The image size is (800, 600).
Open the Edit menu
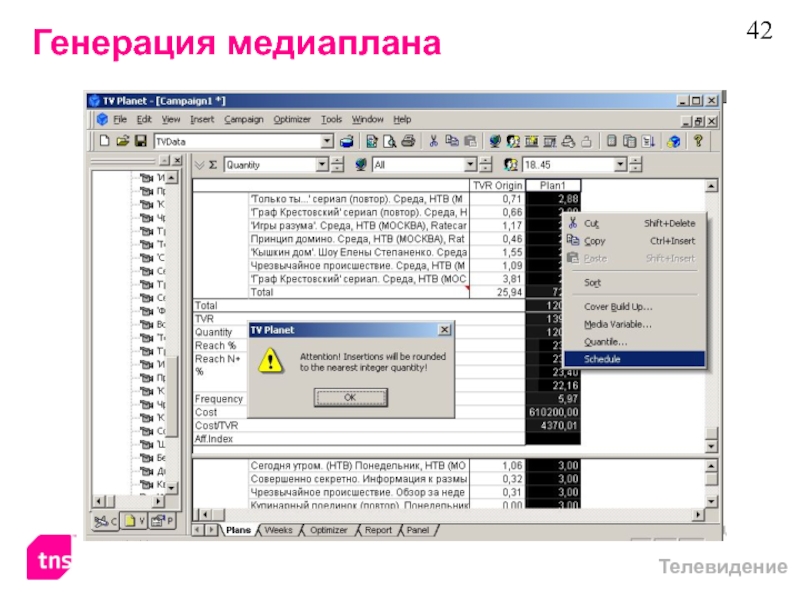tap(144, 119)
